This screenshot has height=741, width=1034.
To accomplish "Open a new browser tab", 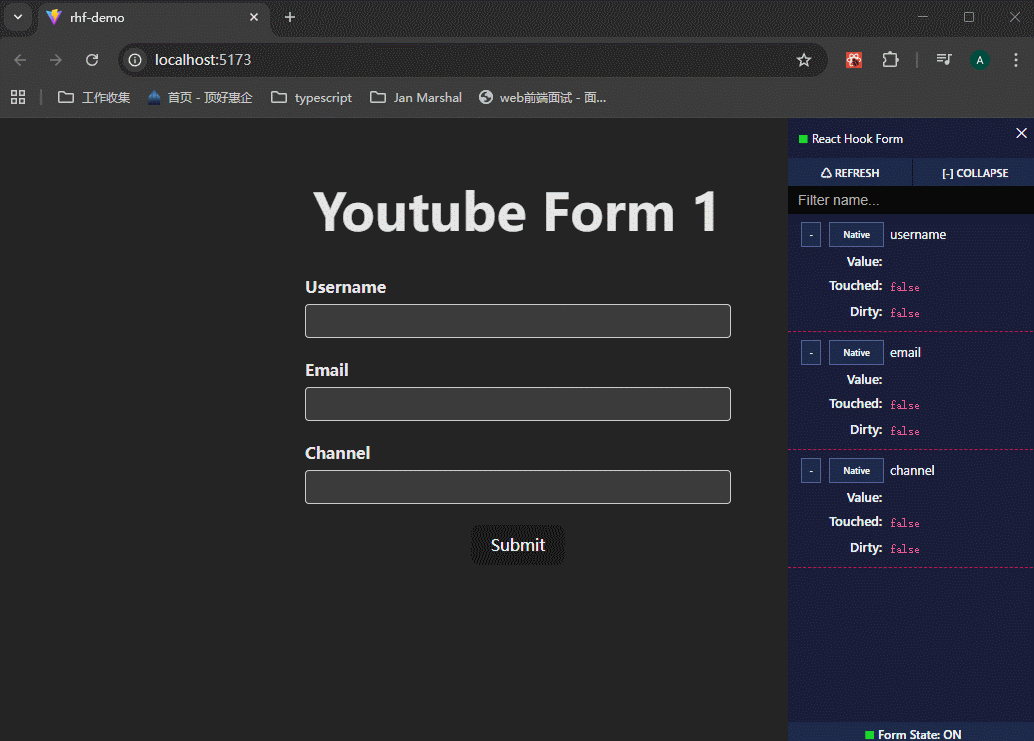I will (290, 17).
